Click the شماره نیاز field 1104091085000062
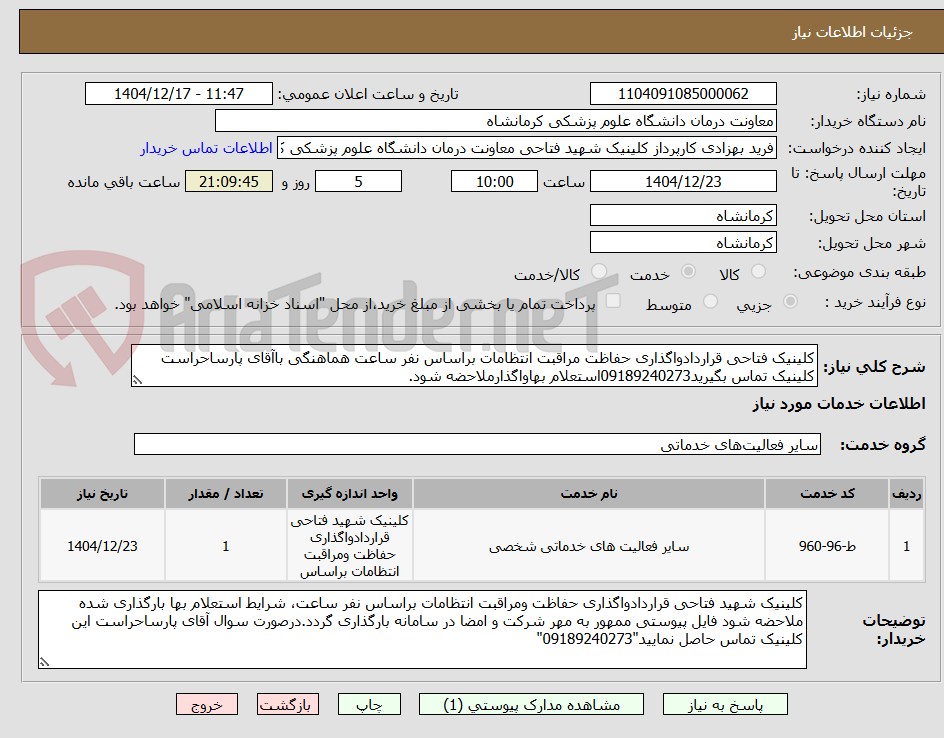This screenshot has width=944, height=738. [683, 94]
